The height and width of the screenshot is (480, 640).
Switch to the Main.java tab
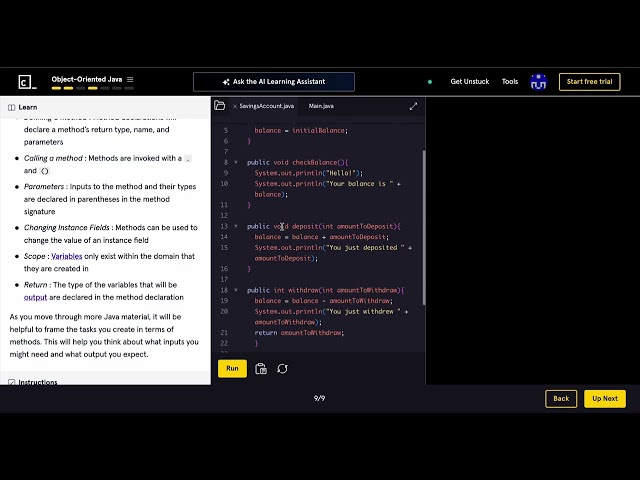point(321,106)
